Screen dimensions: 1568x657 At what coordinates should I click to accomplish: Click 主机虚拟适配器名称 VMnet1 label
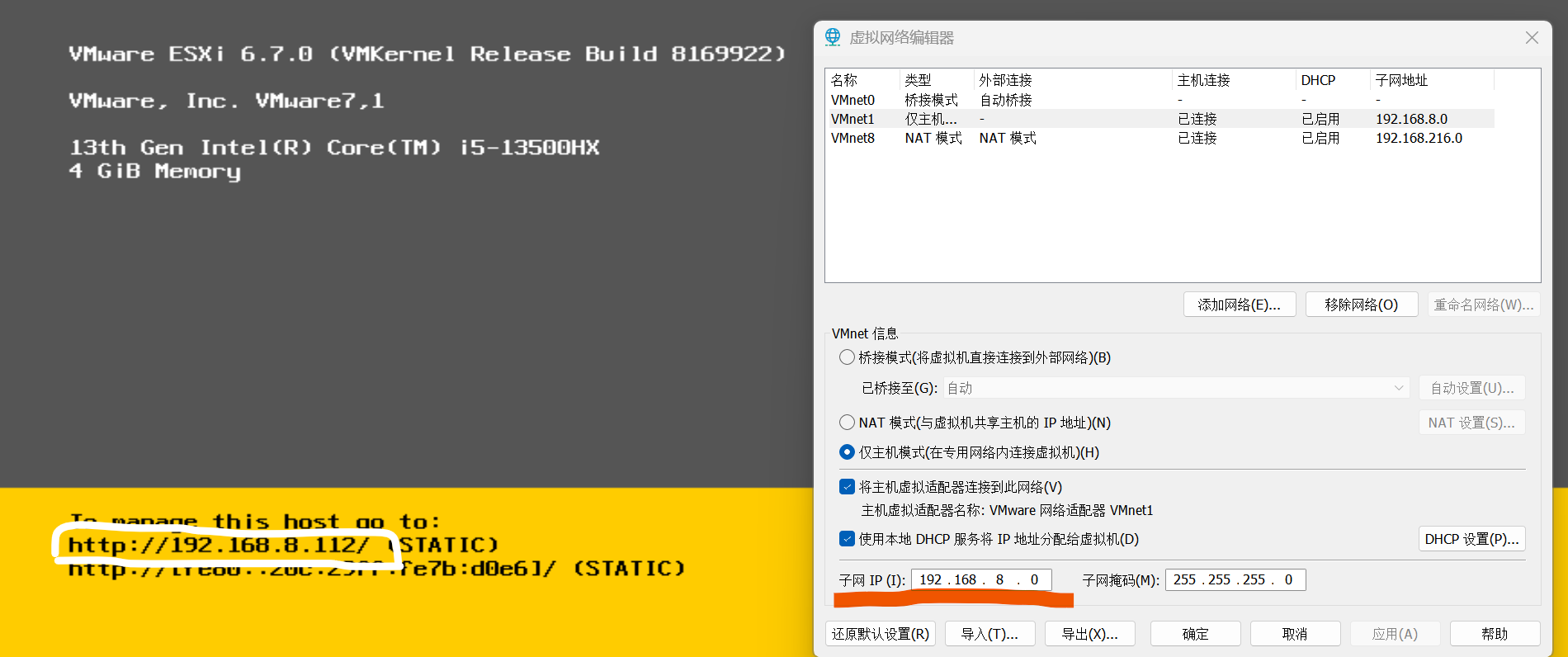pos(1008,510)
